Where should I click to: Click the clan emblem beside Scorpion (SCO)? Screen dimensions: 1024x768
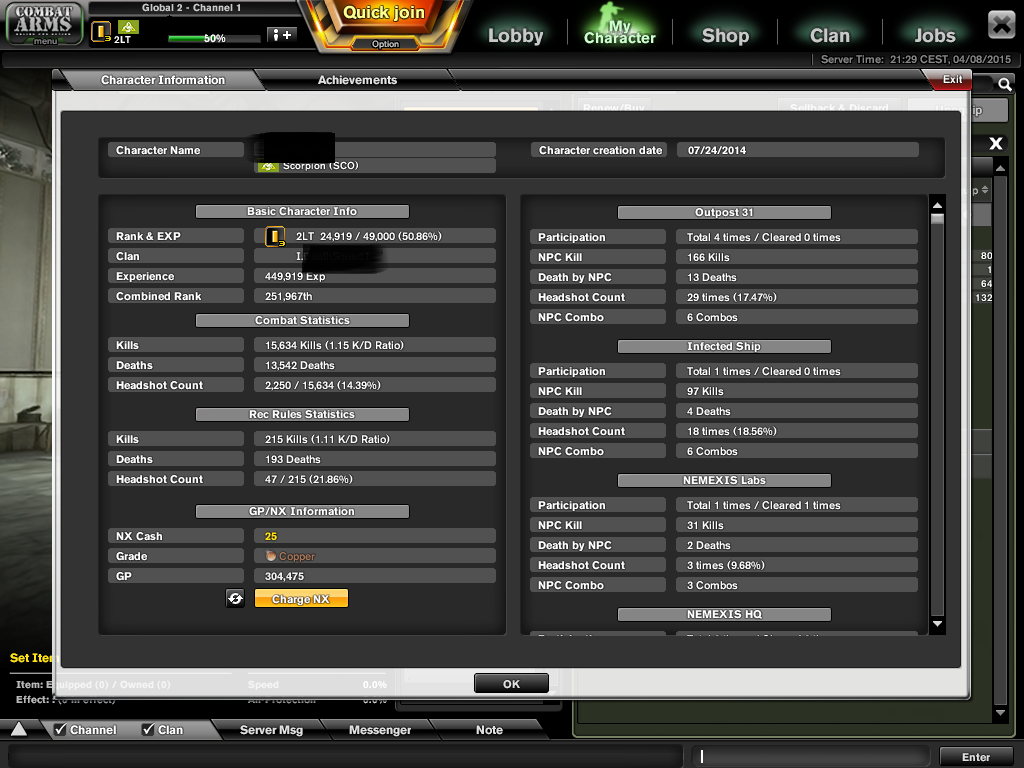point(268,167)
